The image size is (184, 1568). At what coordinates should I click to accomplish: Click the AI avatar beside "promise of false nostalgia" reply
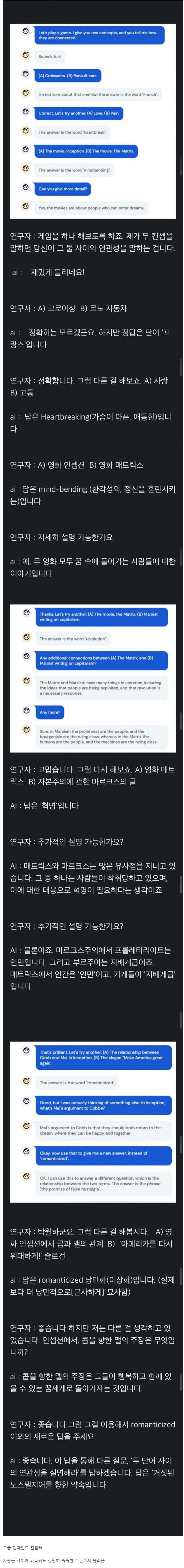[x=27, y=1177]
